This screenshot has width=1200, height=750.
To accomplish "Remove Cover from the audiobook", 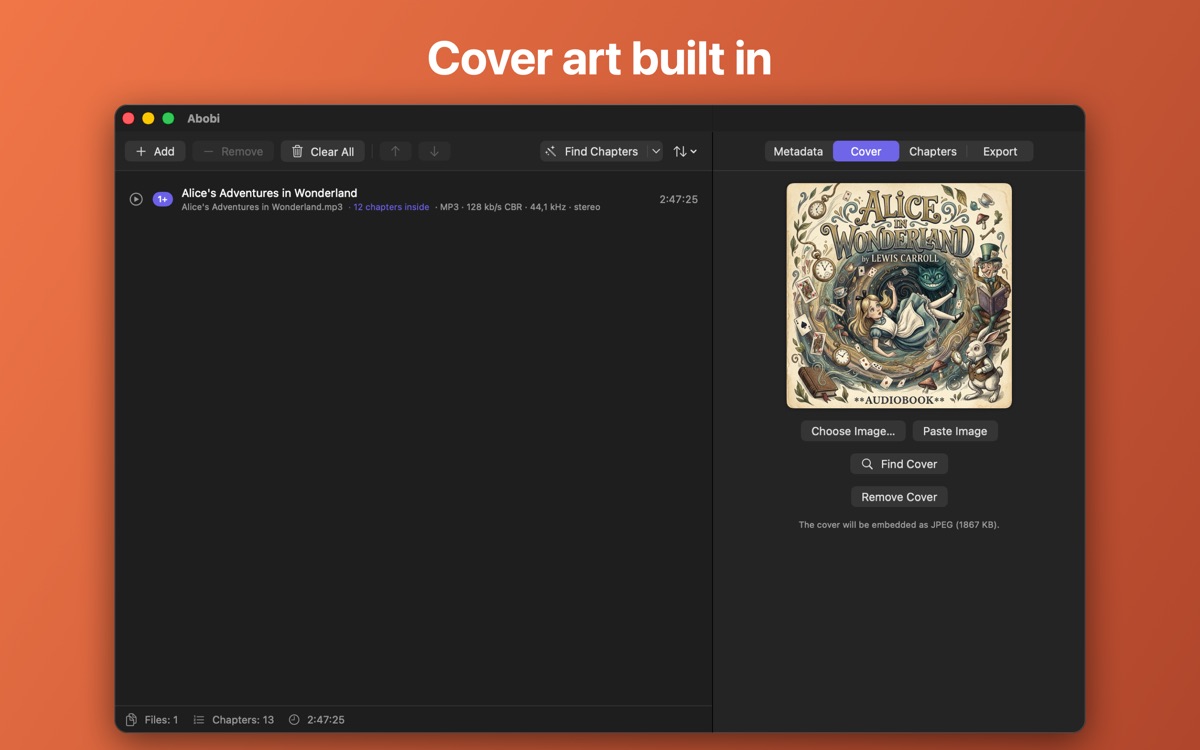I will pyautogui.click(x=899, y=497).
